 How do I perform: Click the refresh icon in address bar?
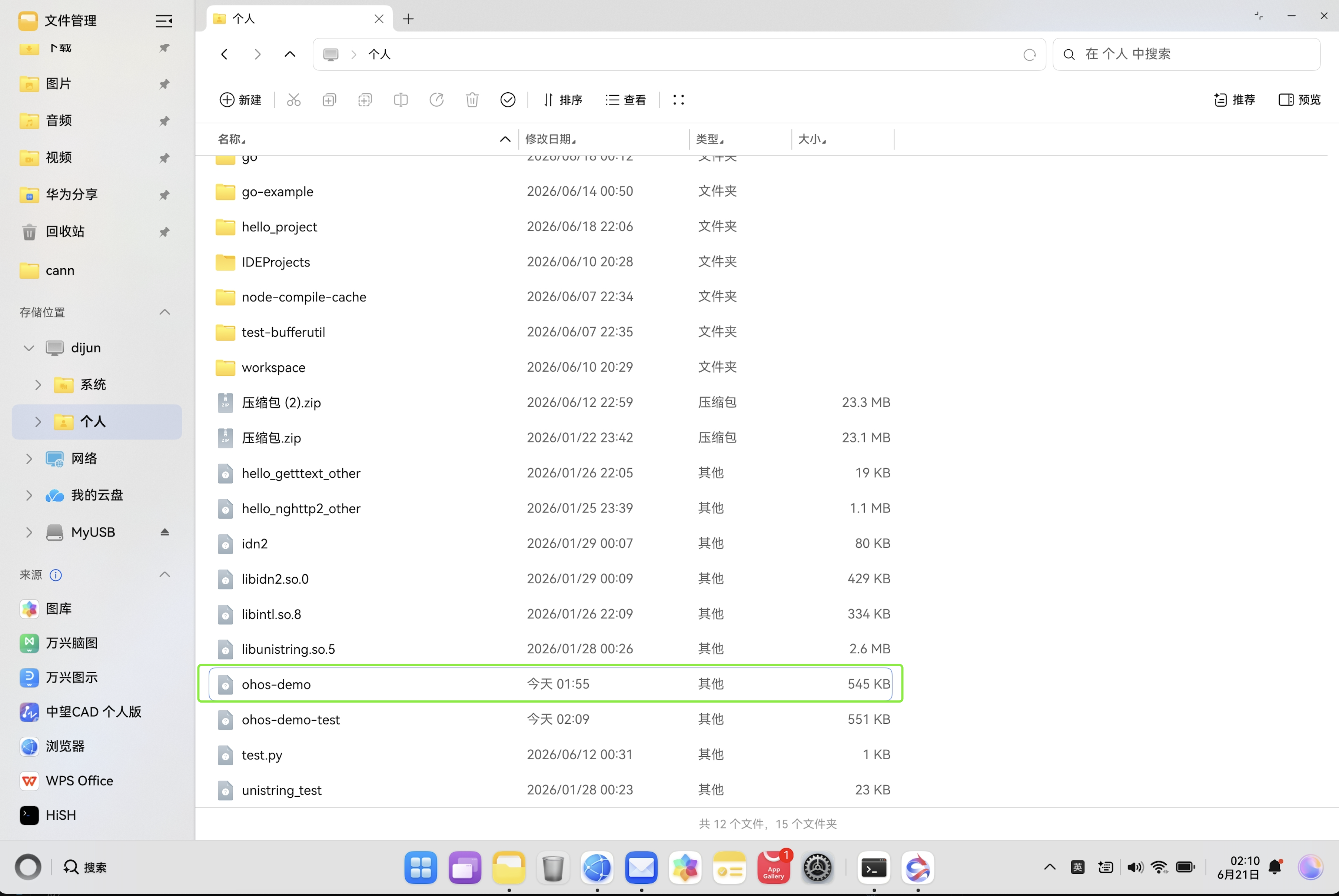point(1029,55)
